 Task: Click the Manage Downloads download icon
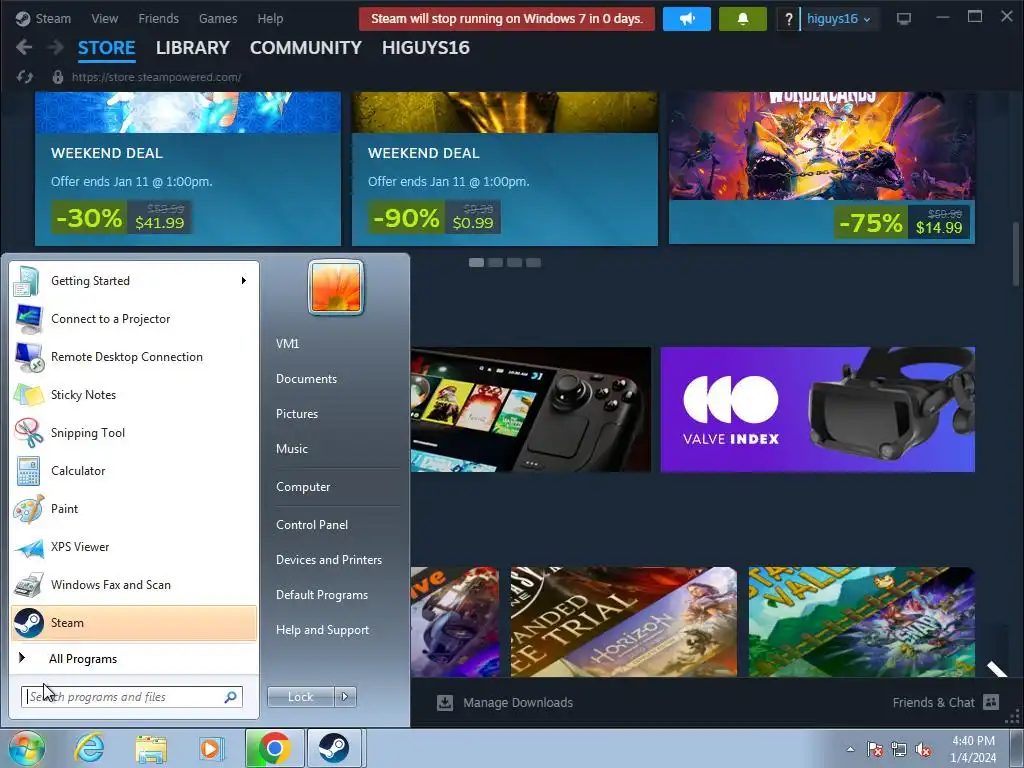445,703
